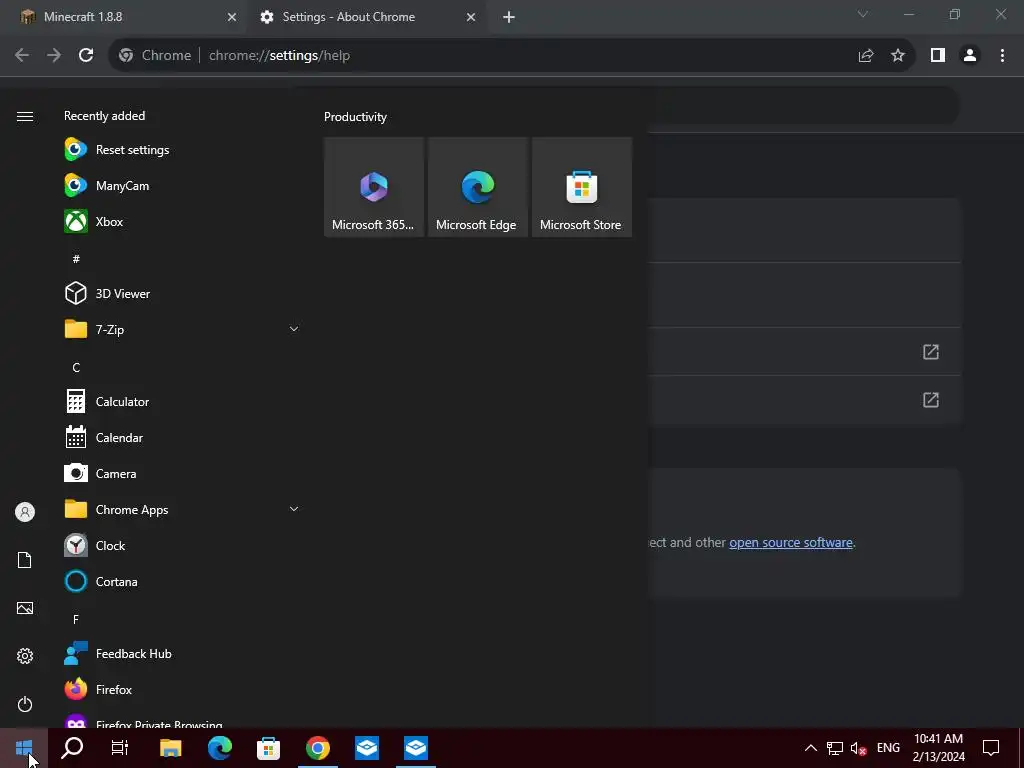Open the Xbox app

click(x=182, y=221)
